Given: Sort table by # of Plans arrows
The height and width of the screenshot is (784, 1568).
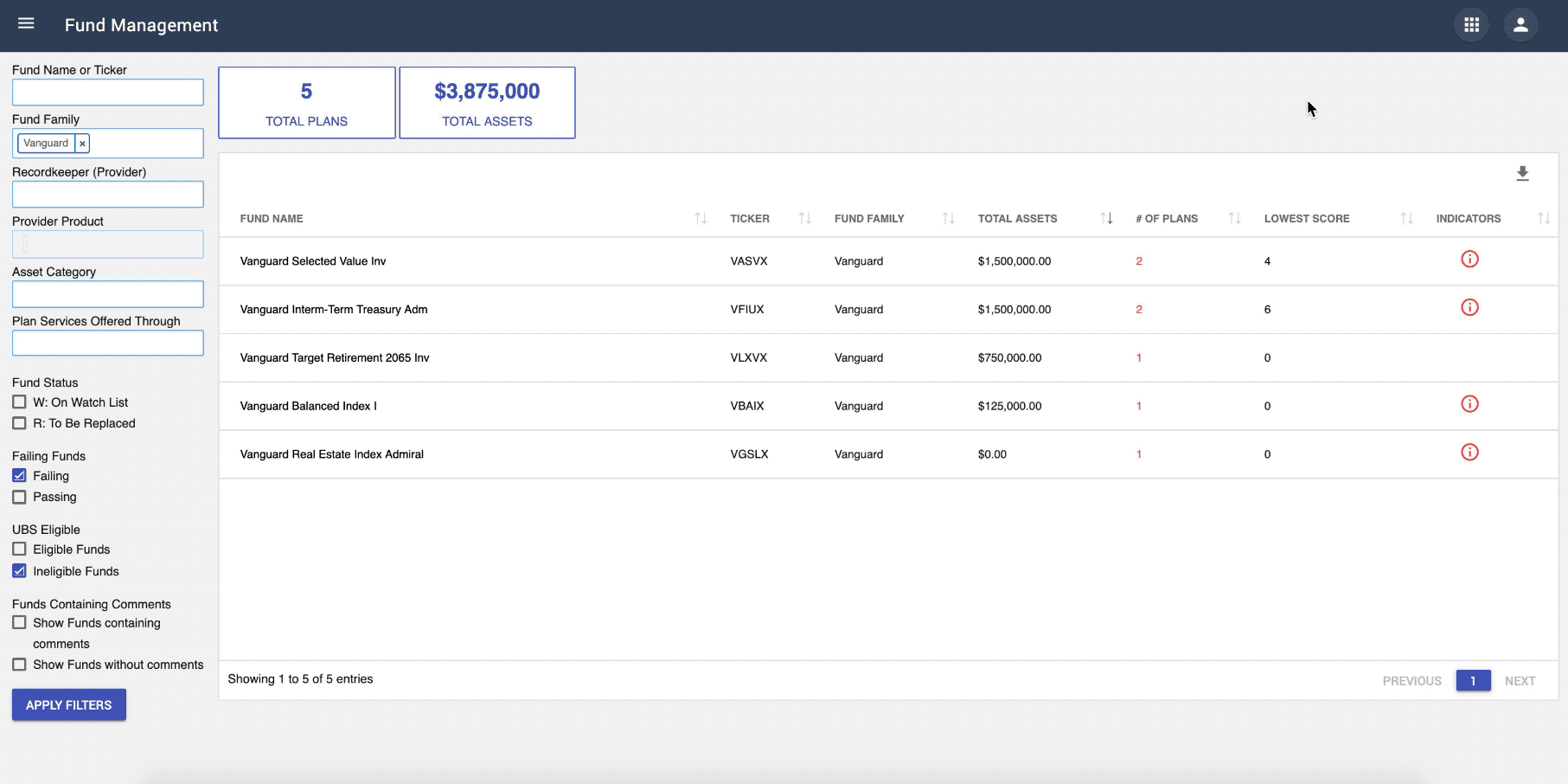Looking at the screenshot, I should (1234, 219).
